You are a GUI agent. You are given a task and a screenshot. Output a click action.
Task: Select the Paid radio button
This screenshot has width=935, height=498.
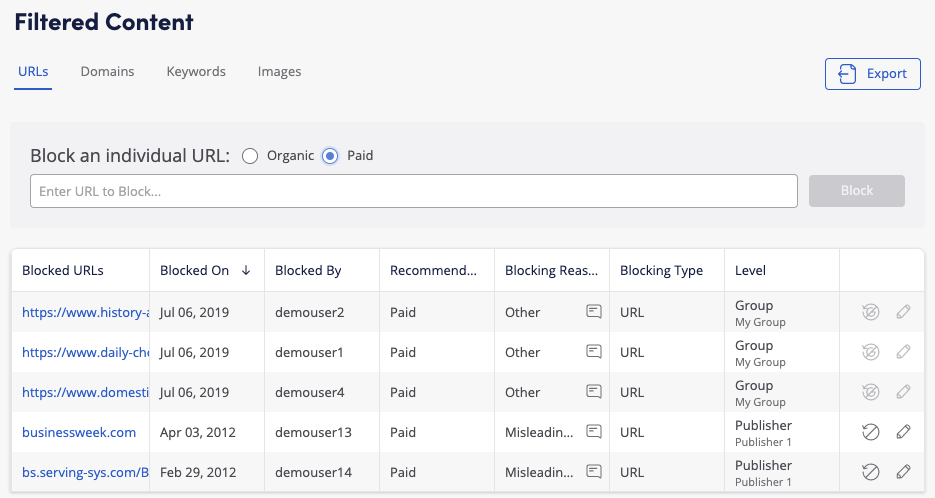(330, 156)
